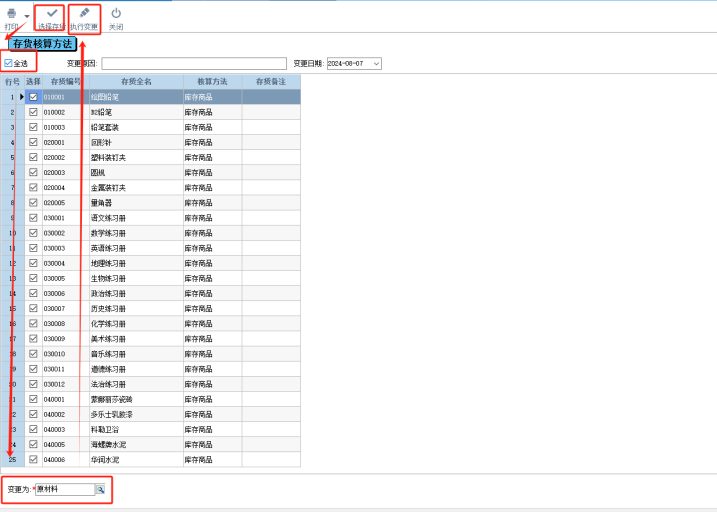Viewport: 717px width, 512px height.
Task: Select the 英语练习册 cell
Action: pyautogui.click(x=136, y=248)
